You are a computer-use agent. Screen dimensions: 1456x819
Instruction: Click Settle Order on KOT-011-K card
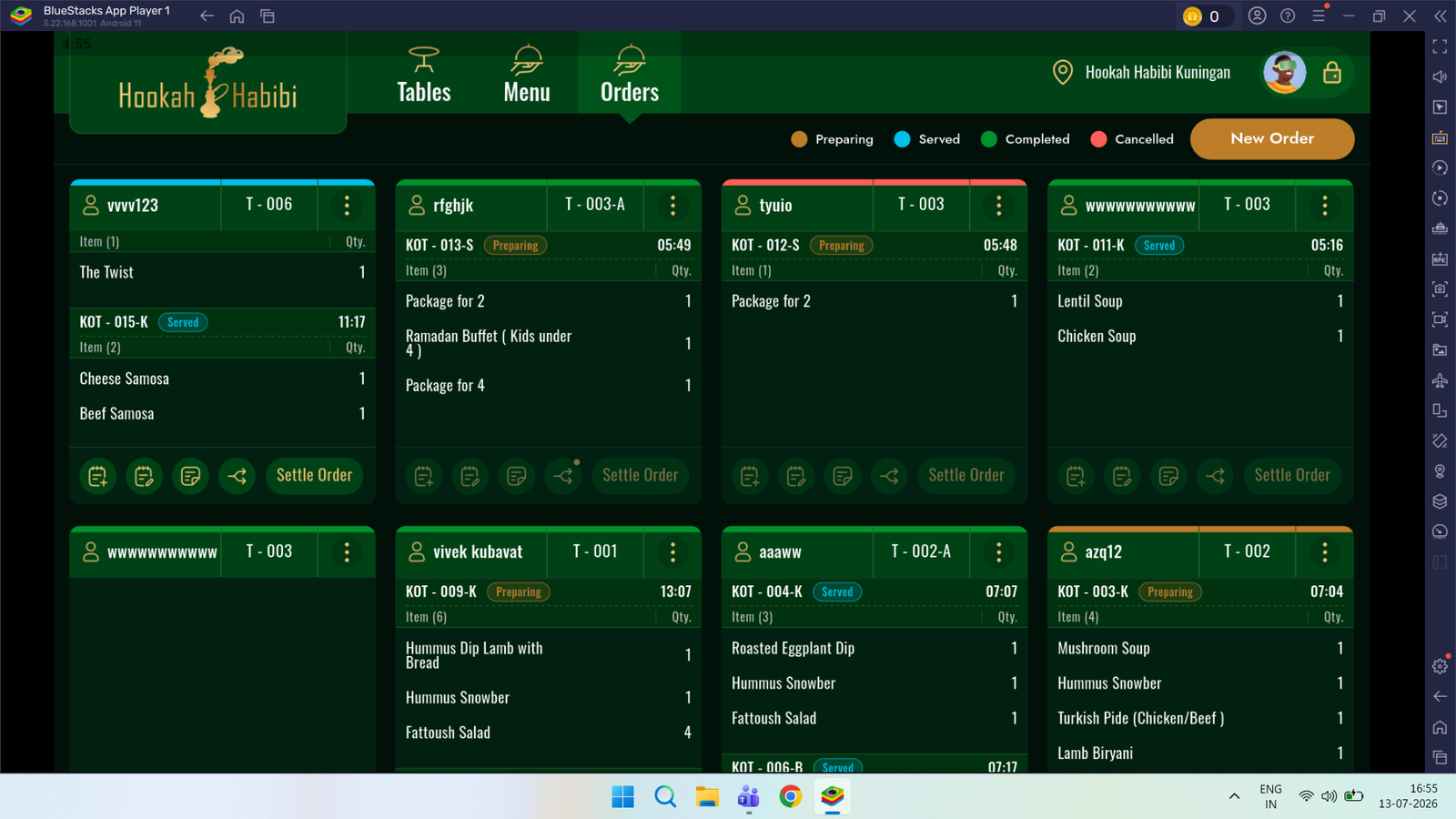click(x=1292, y=476)
